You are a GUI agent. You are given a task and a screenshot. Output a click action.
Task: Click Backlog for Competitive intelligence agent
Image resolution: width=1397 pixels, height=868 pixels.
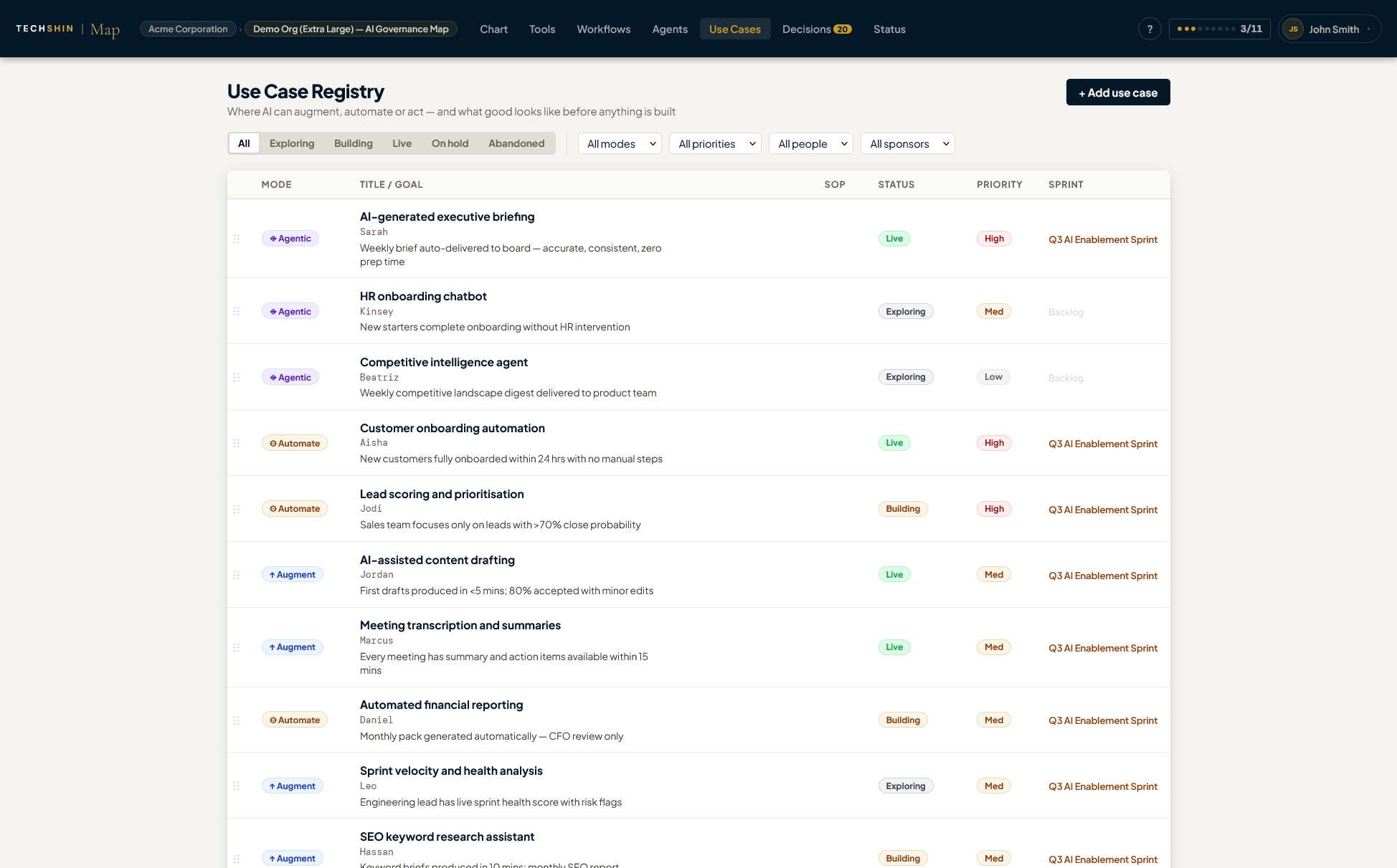(x=1066, y=378)
